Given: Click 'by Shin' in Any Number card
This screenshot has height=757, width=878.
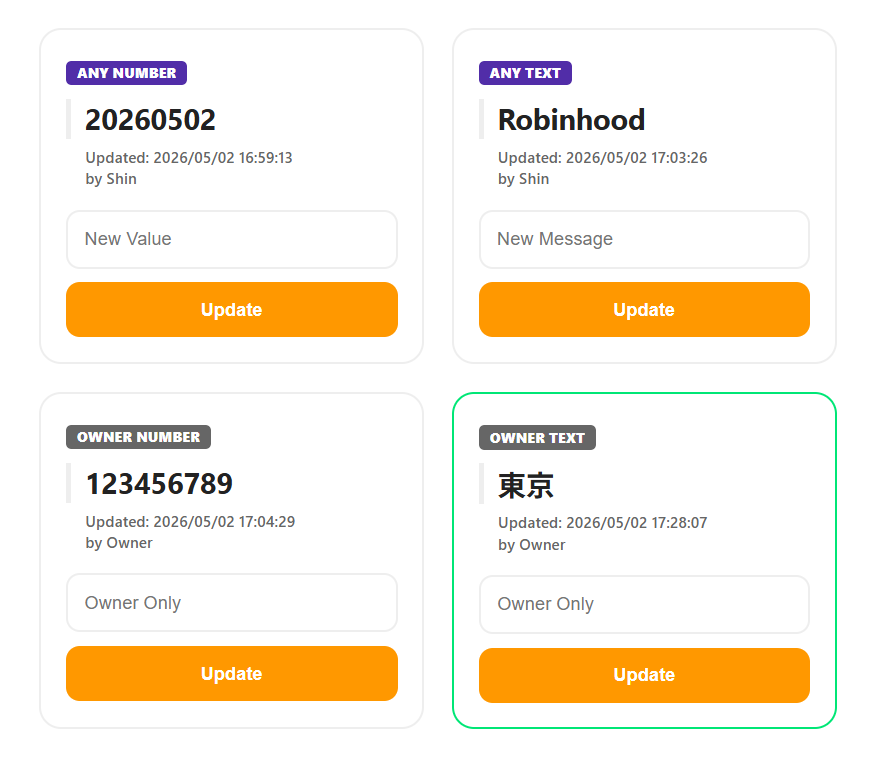Looking at the screenshot, I should click(x=111, y=179).
